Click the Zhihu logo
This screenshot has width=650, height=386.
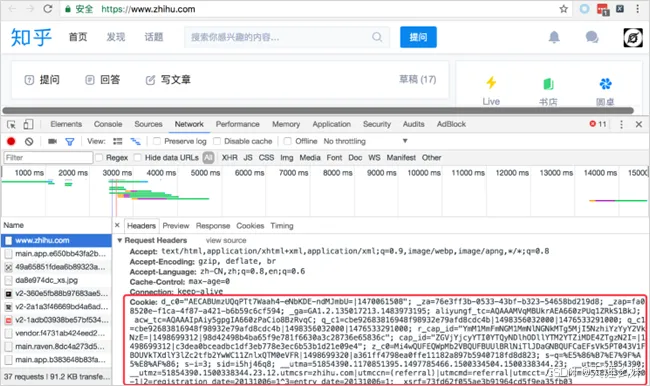31,37
